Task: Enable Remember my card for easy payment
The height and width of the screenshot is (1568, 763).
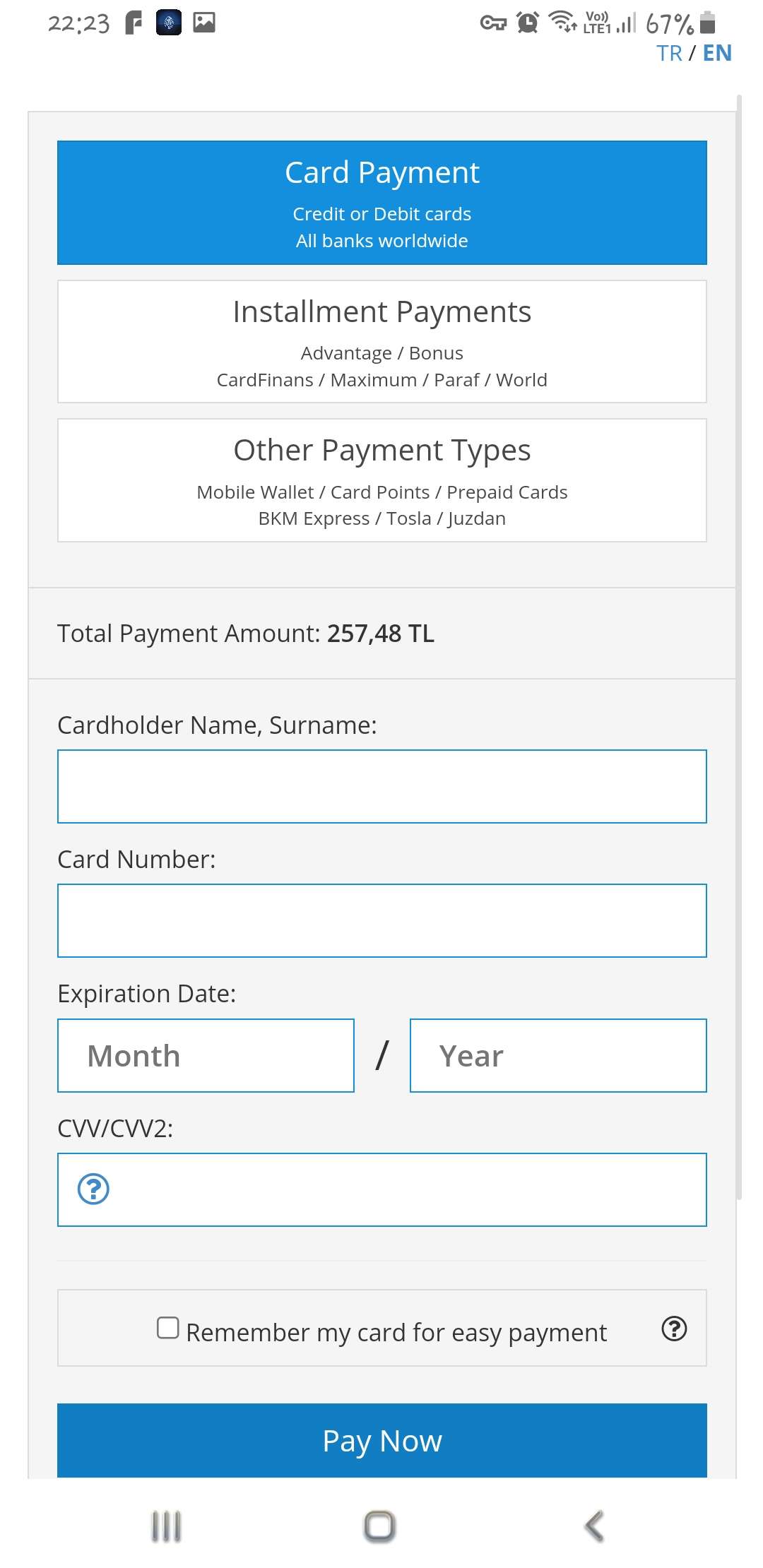Action: [168, 1328]
